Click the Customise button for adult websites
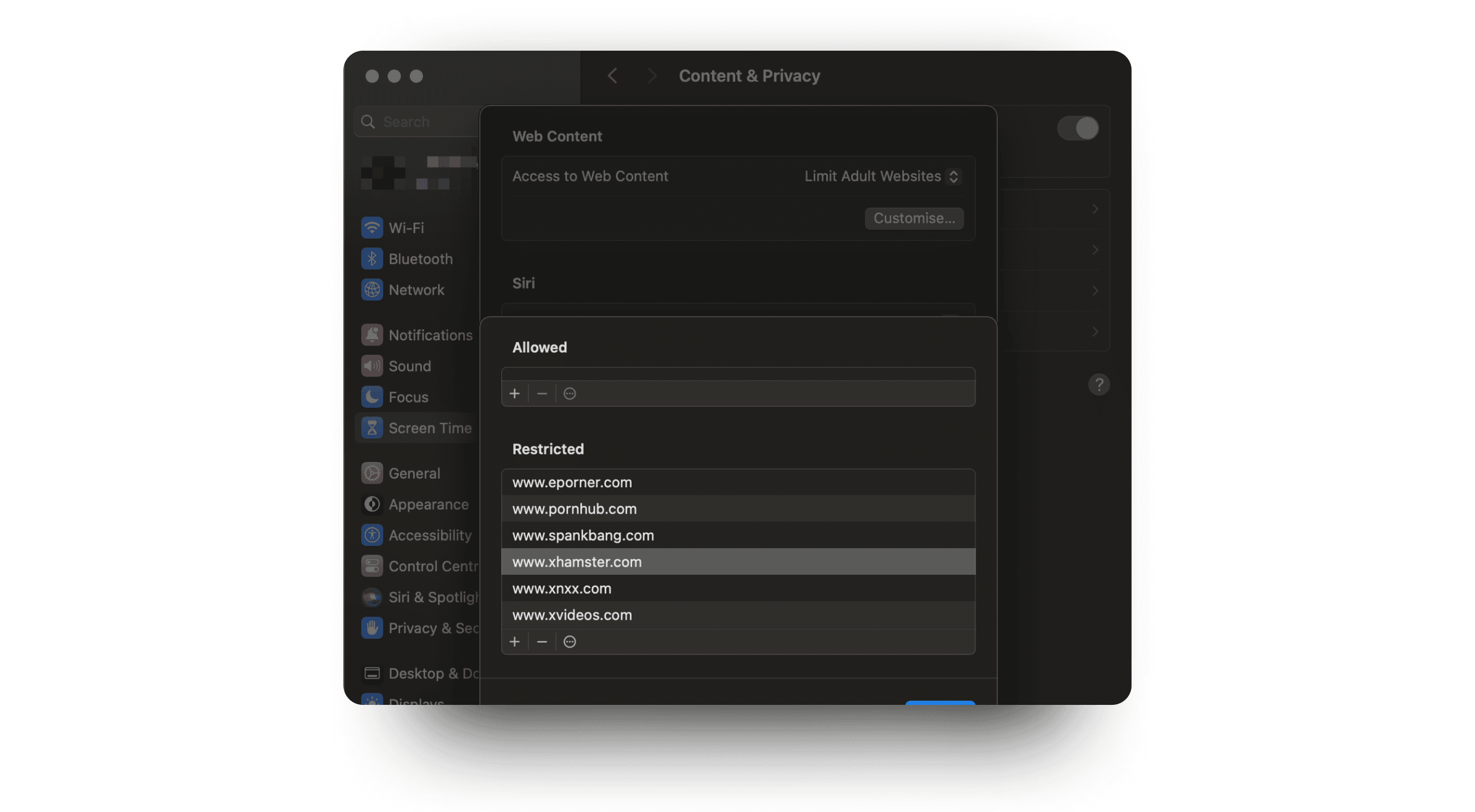The image size is (1475, 812). click(913, 218)
